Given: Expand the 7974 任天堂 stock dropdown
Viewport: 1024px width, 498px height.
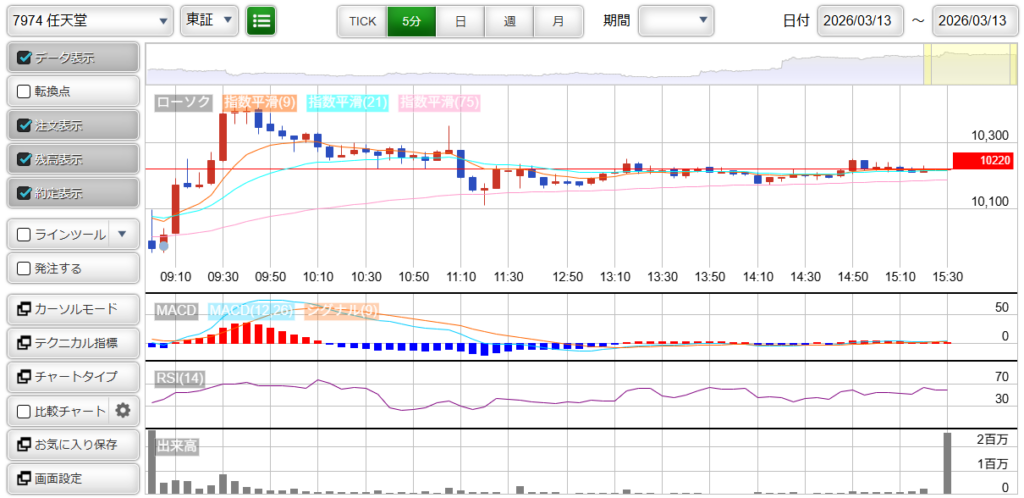Looking at the screenshot, I should (x=90, y=20).
